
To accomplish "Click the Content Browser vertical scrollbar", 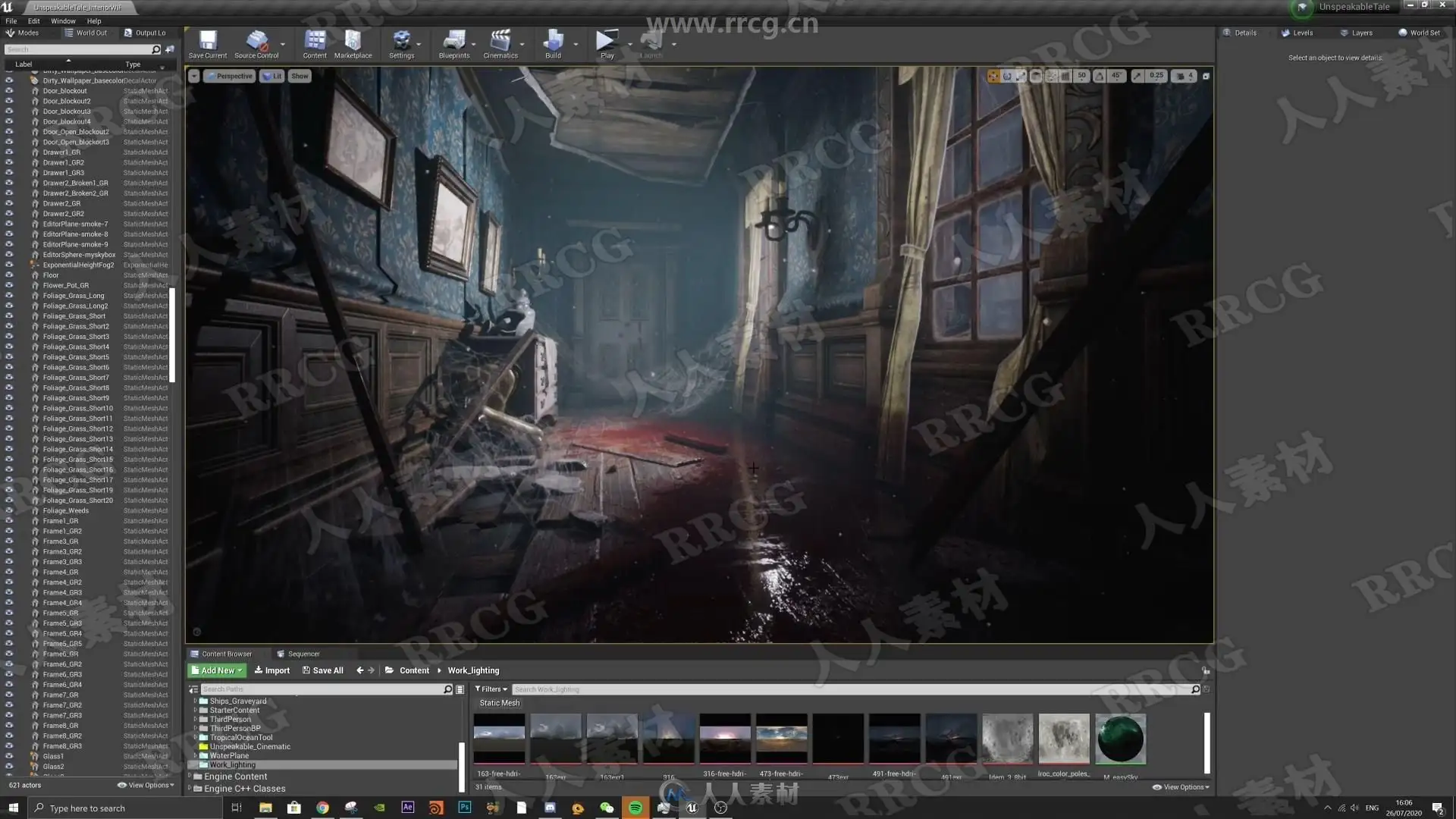I will (x=1207, y=742).
